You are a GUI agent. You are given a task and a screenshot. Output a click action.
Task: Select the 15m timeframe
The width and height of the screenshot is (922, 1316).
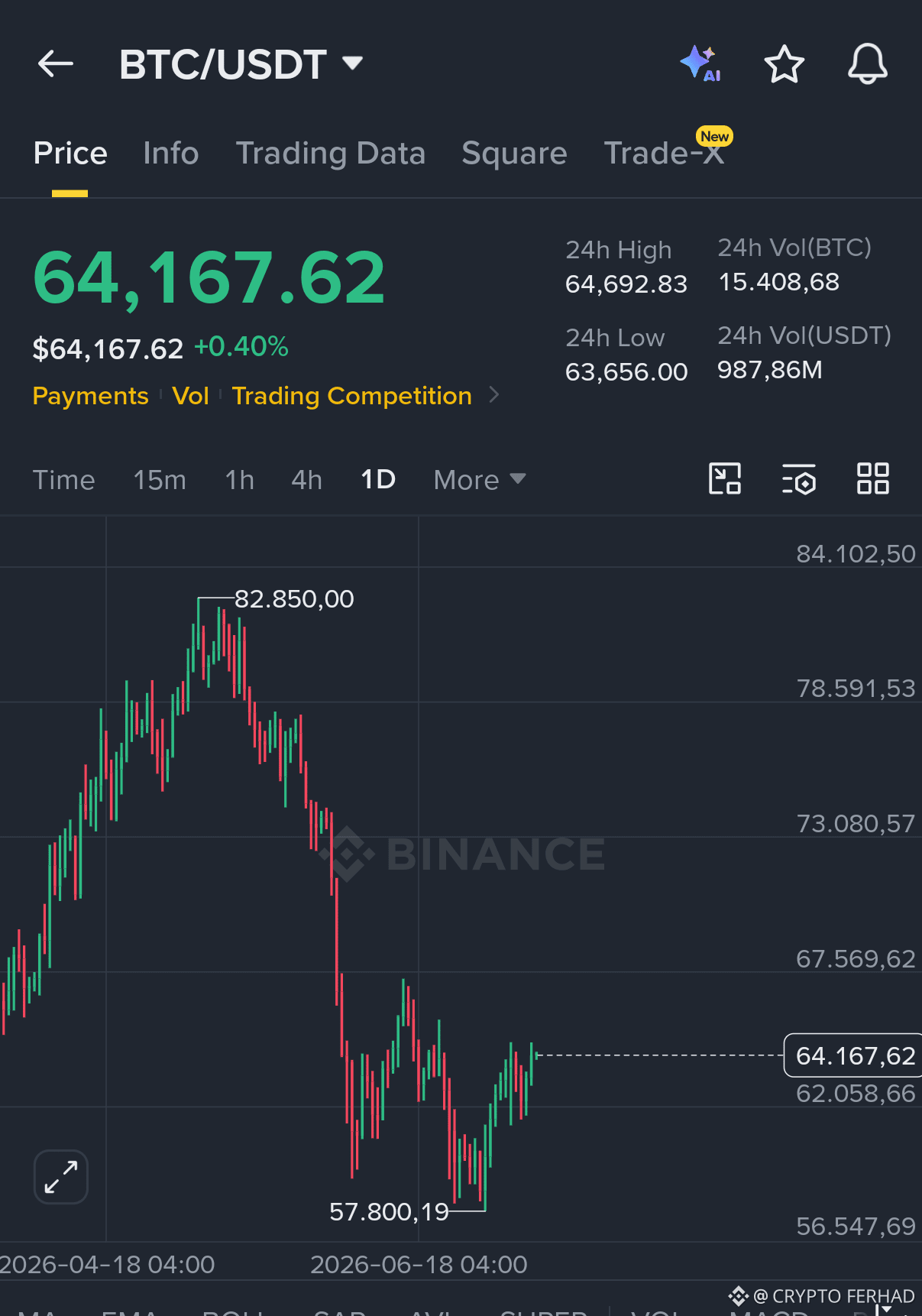(160, 480)
